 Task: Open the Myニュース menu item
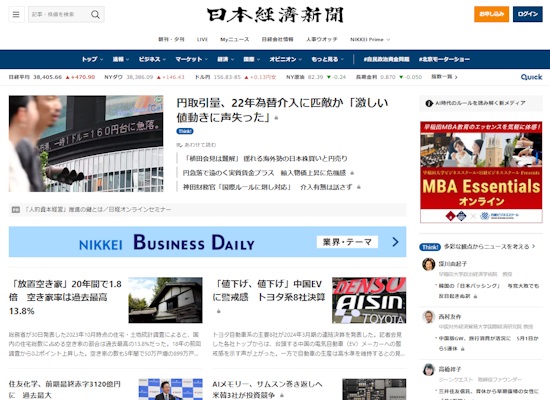235,40
